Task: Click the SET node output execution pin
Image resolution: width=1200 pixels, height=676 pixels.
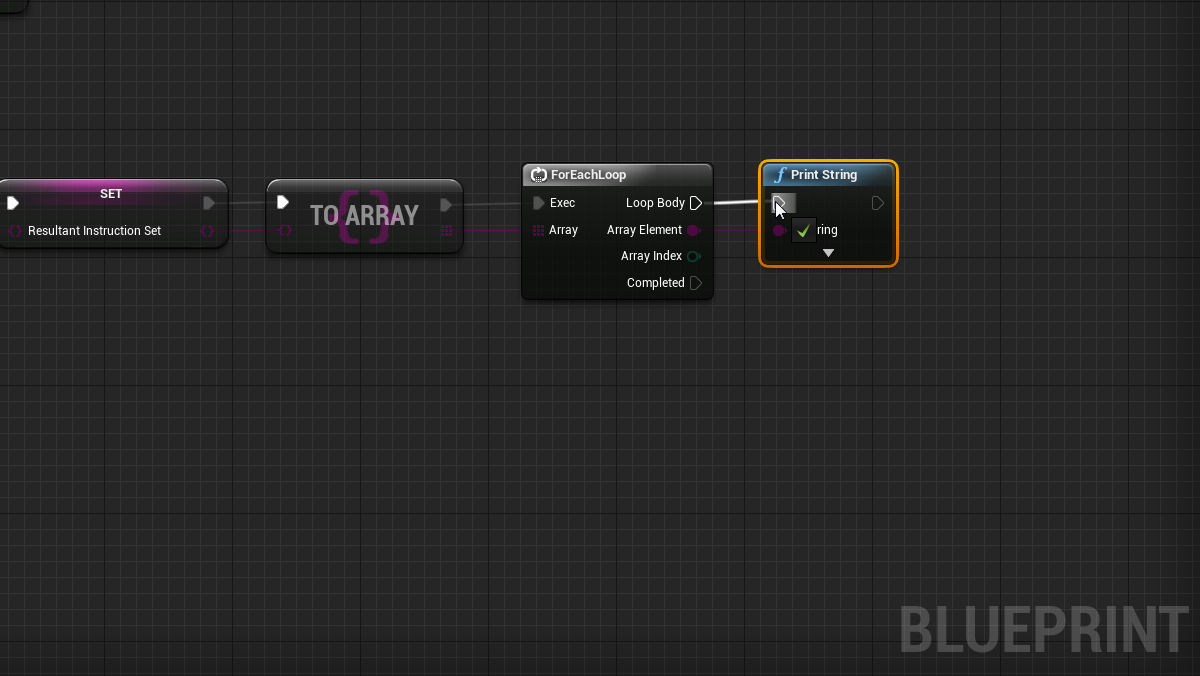Action: click(x=208, y=203)
